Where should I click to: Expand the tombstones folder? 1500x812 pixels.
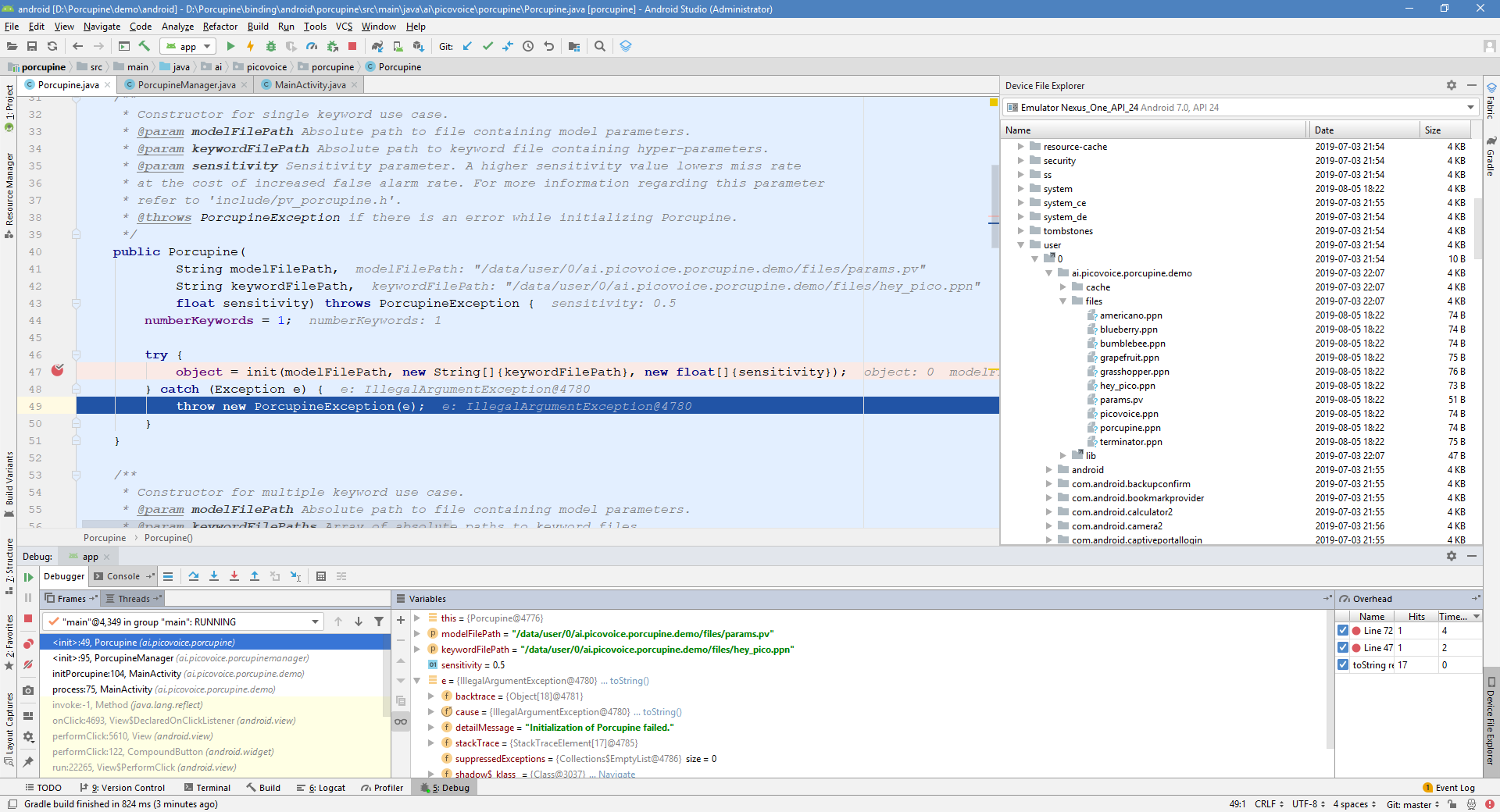coord(1022,231)
